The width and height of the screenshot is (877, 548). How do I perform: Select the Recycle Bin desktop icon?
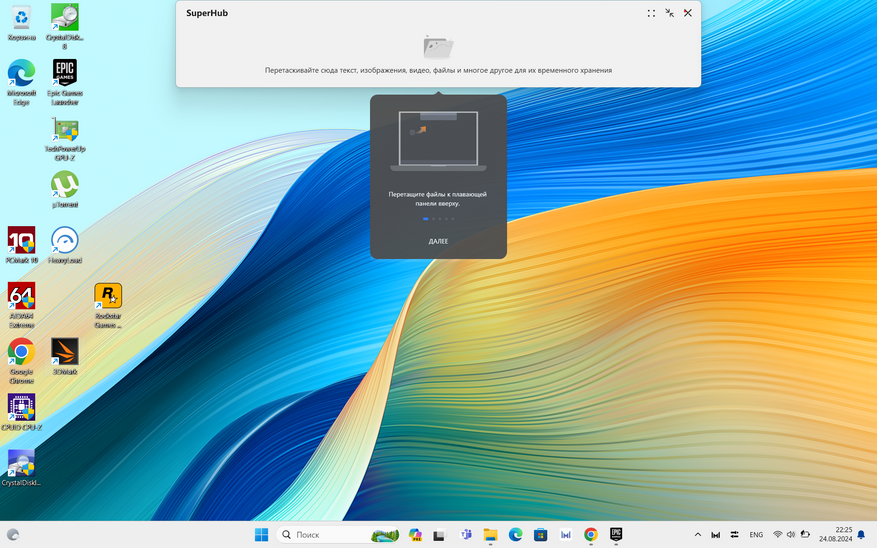[21, 19]
